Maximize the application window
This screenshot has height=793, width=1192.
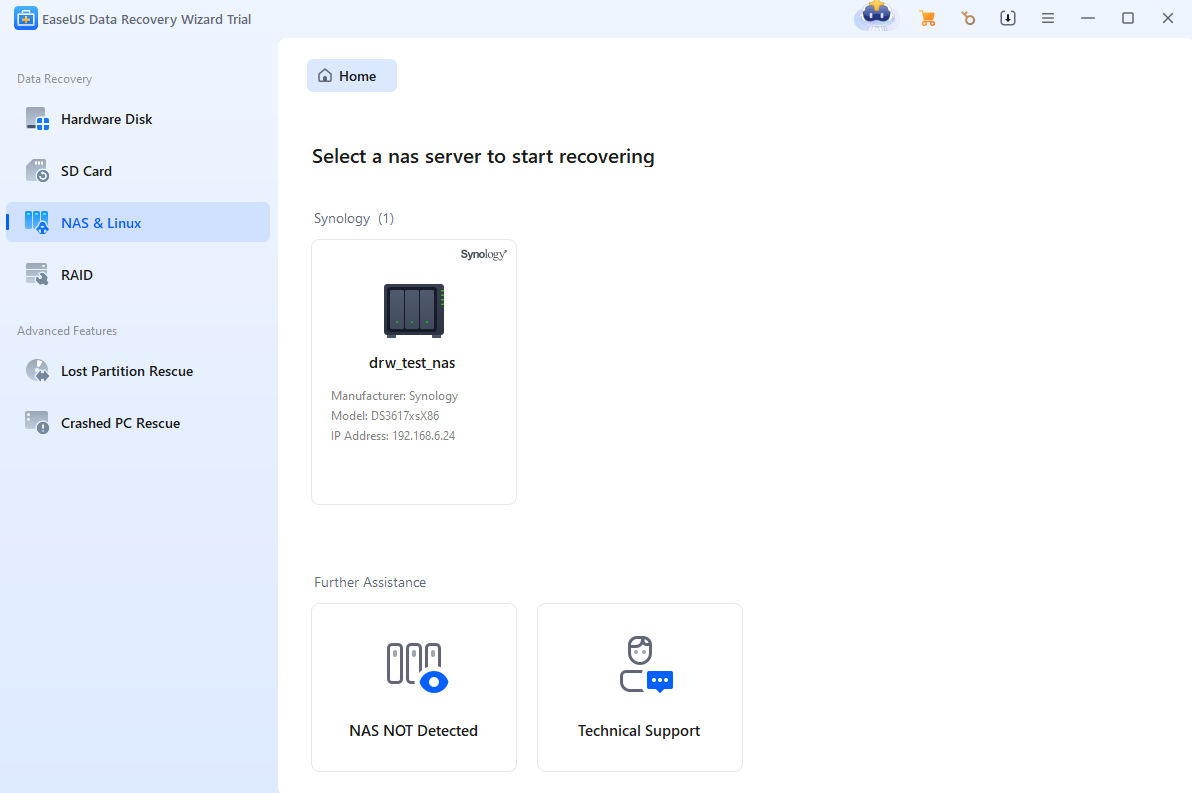pos(1128,18)
